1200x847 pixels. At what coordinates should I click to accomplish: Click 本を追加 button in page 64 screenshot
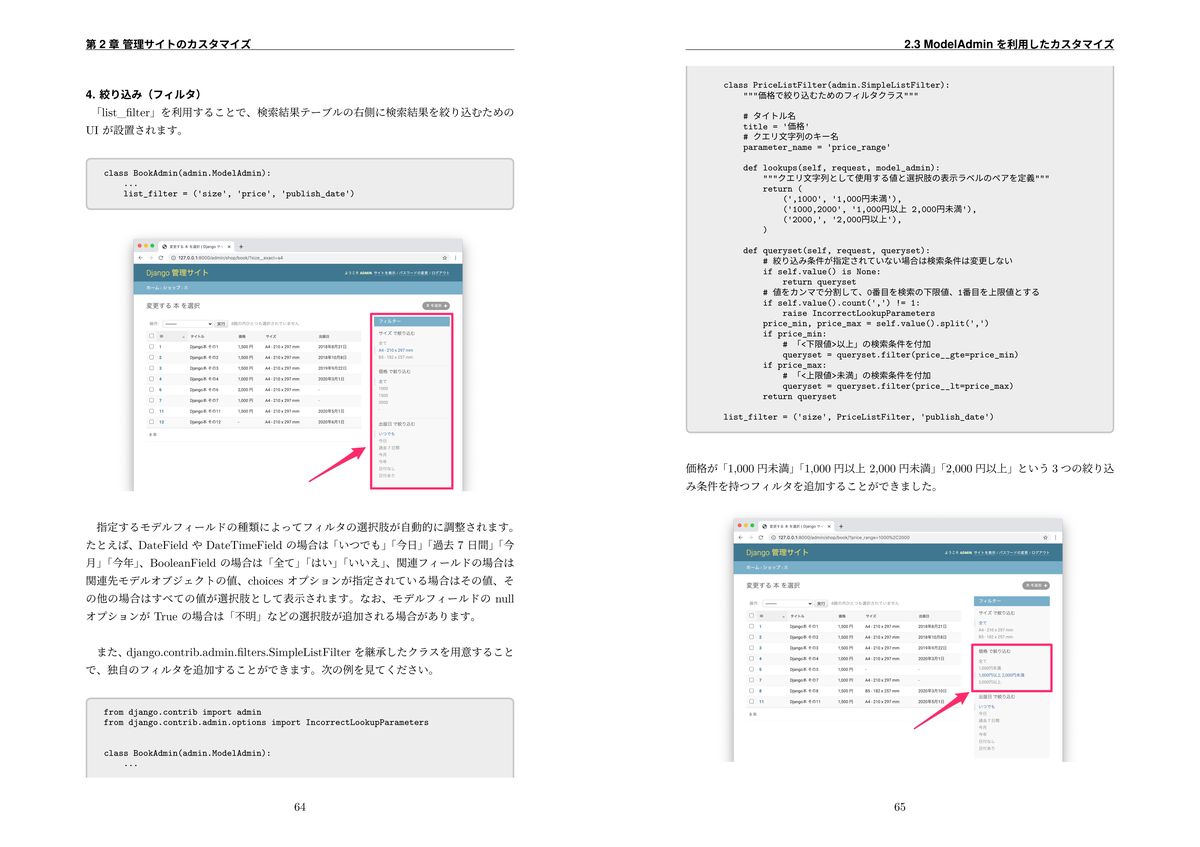(436, 306)
